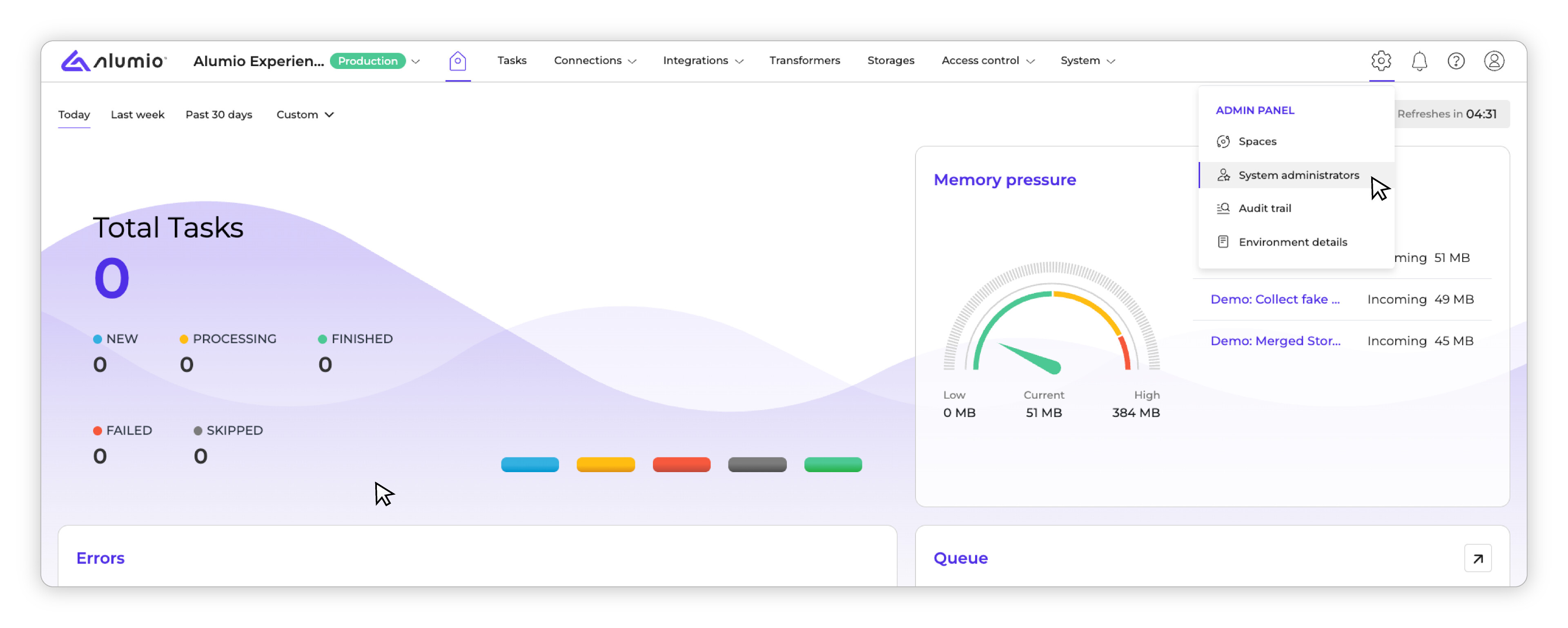The width and height of the screenshot is (1568, 628).
Task: Switch to Last week tab
Action: [x=138, y=114]
